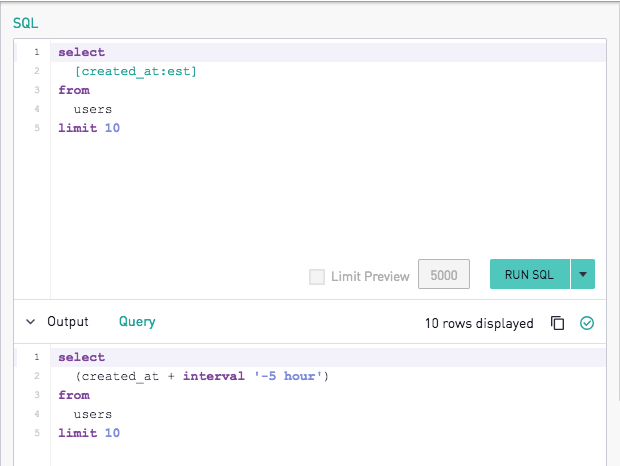Screen dimensions: 620x466
Task: Click the from keyword in output query
Action: 74,395
